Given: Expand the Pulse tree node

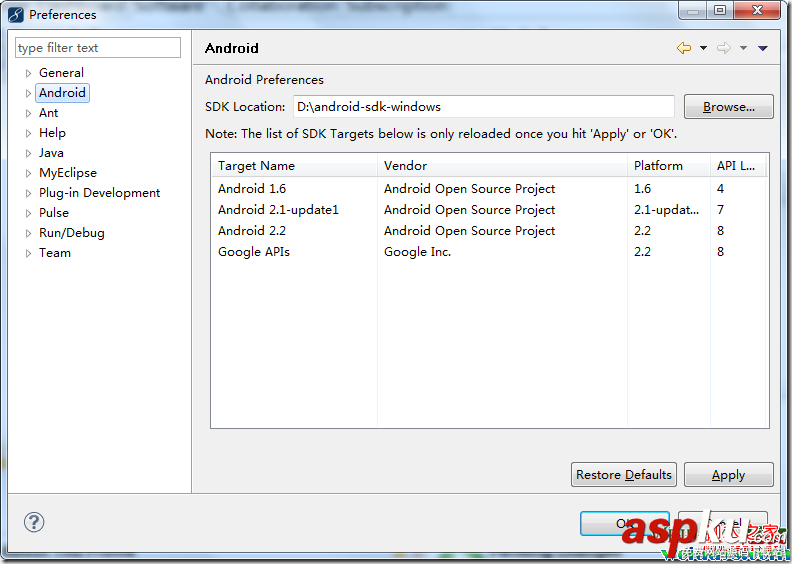Looking at the screenshot, I should click(x=28, y=214).
